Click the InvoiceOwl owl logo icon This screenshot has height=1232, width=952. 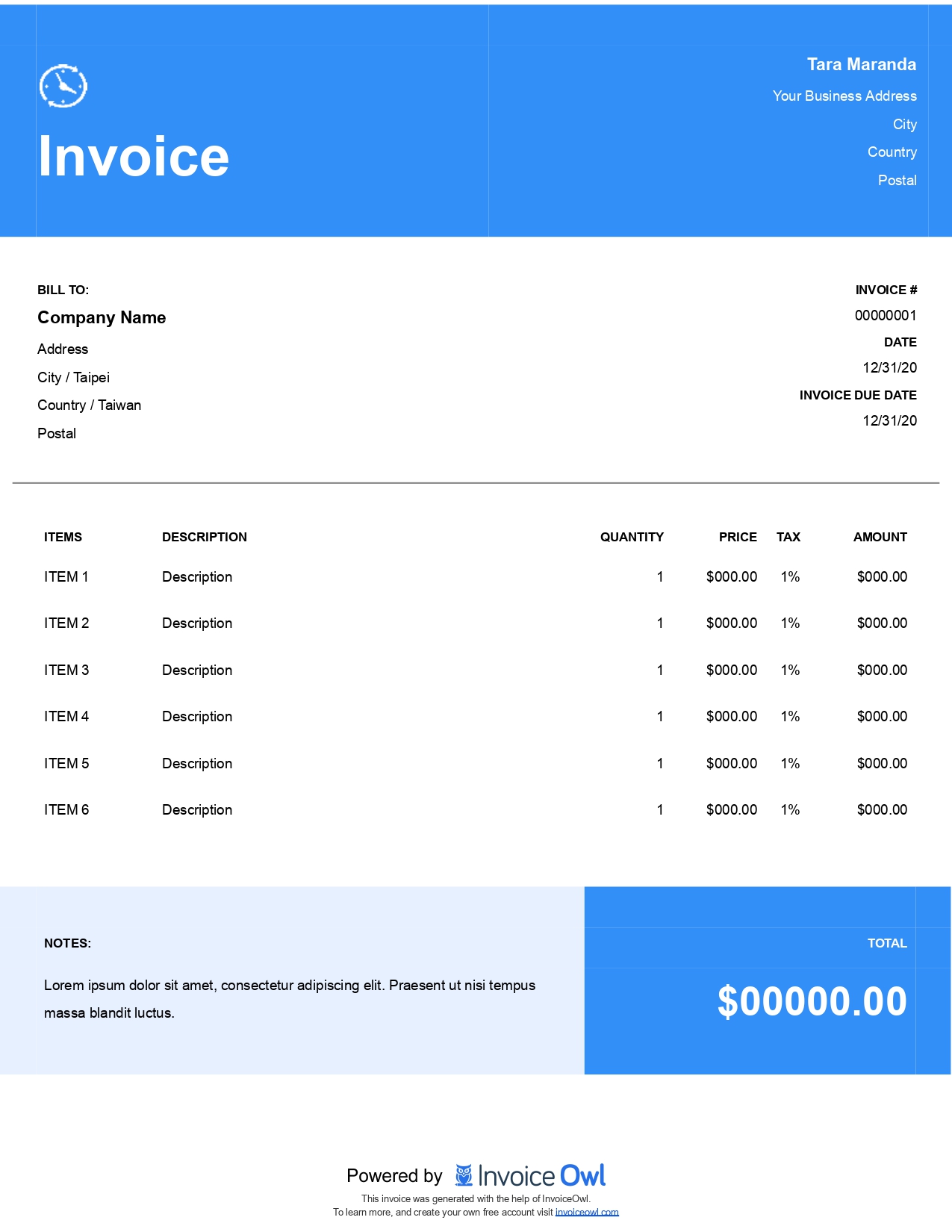point(464,1175)
